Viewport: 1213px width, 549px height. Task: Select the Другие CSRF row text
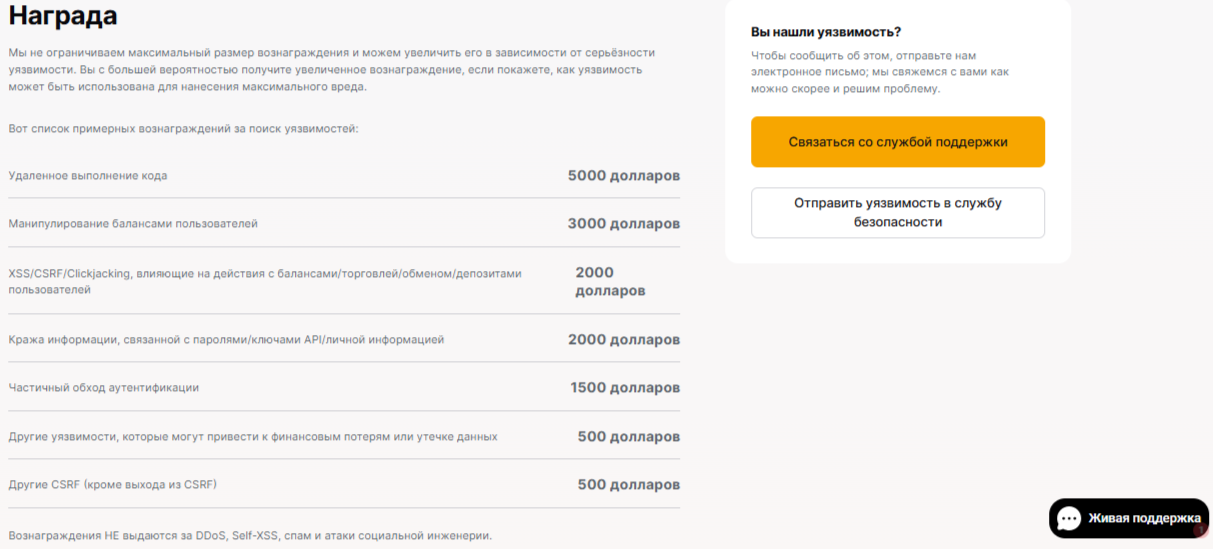pyautogui.click(x=113, y=485)
